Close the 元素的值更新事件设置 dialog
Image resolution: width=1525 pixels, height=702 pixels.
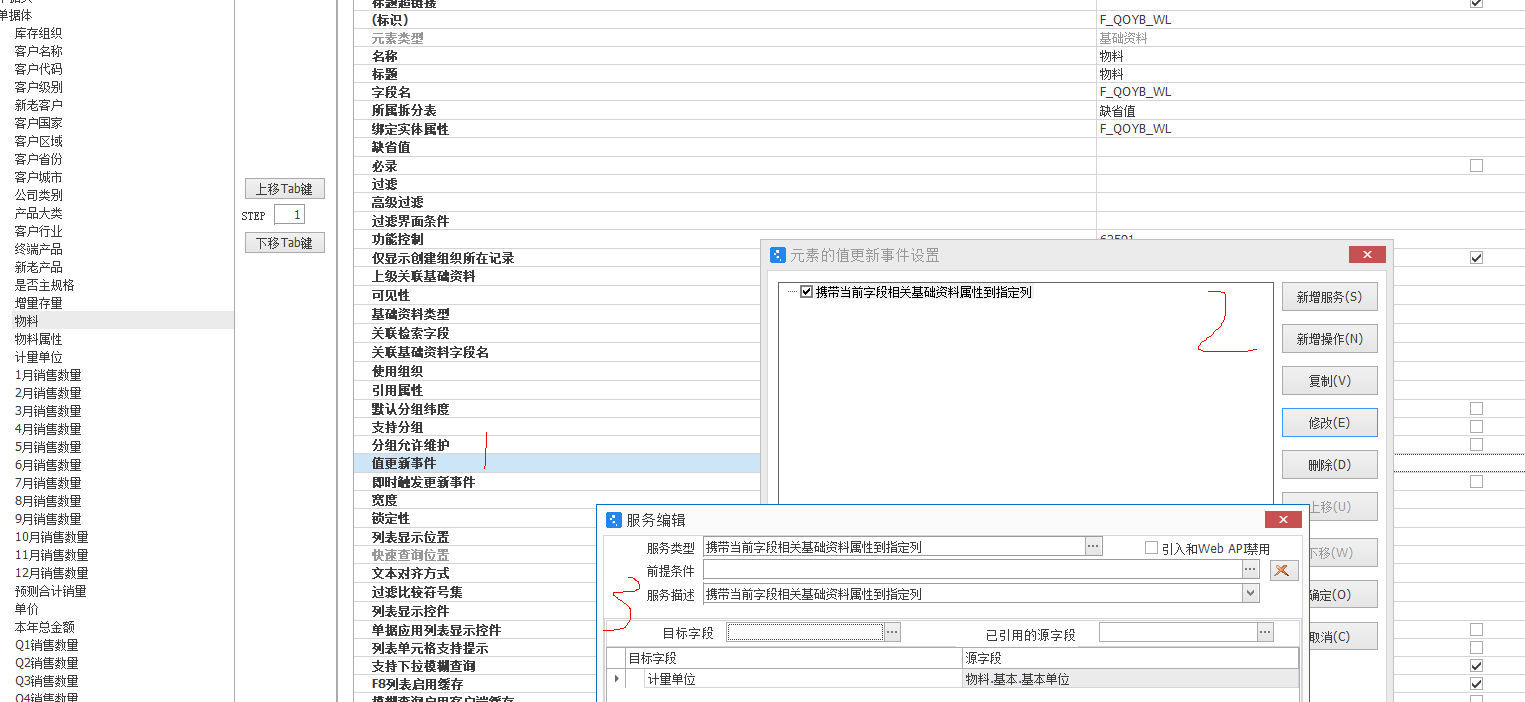coord(1366,255)
